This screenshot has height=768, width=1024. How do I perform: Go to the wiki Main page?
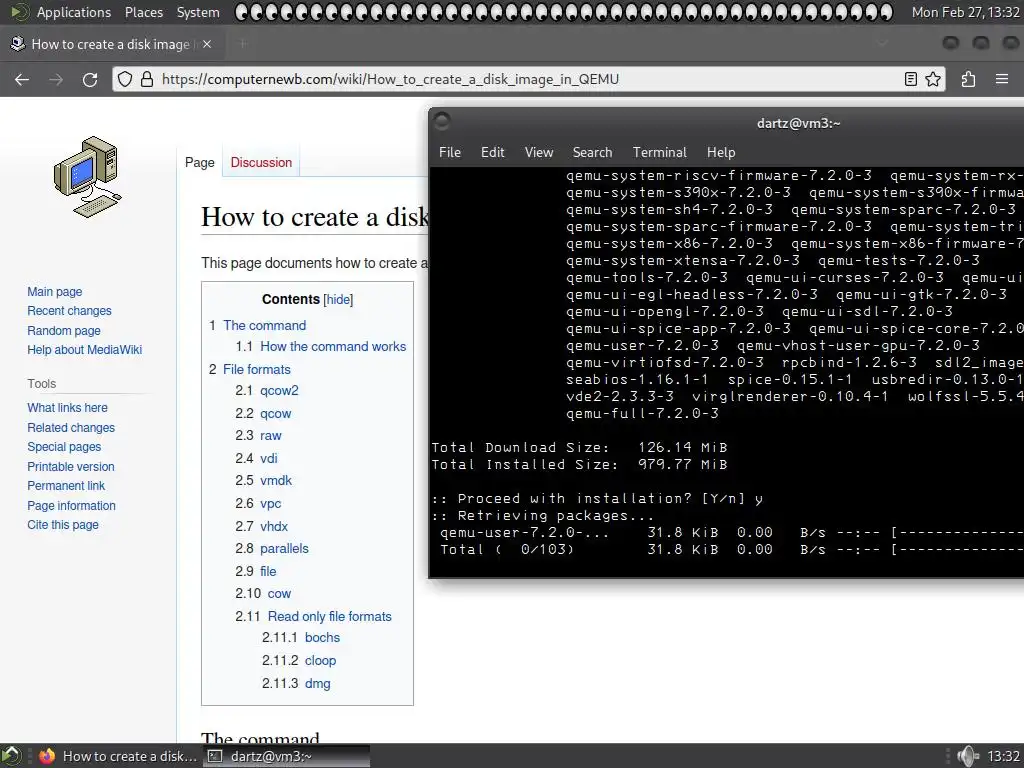(55, 292)
